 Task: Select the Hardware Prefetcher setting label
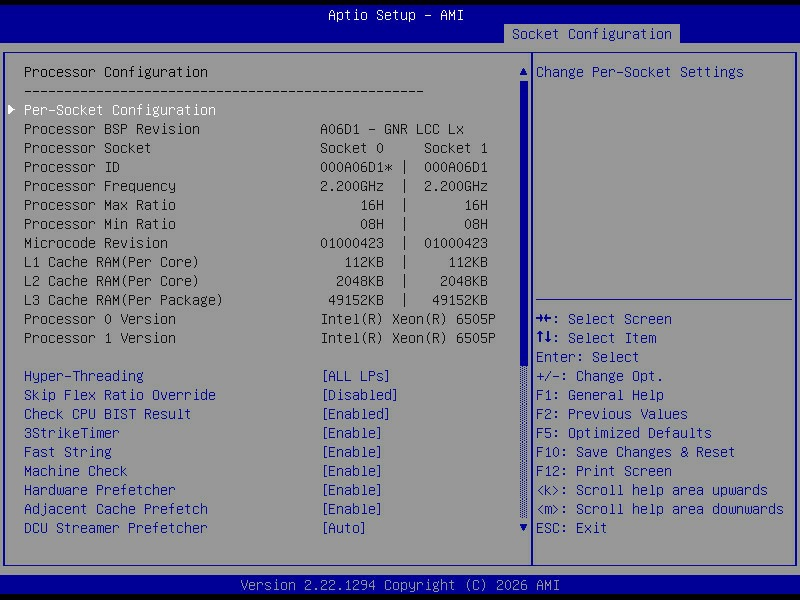[x=99, y=490]
